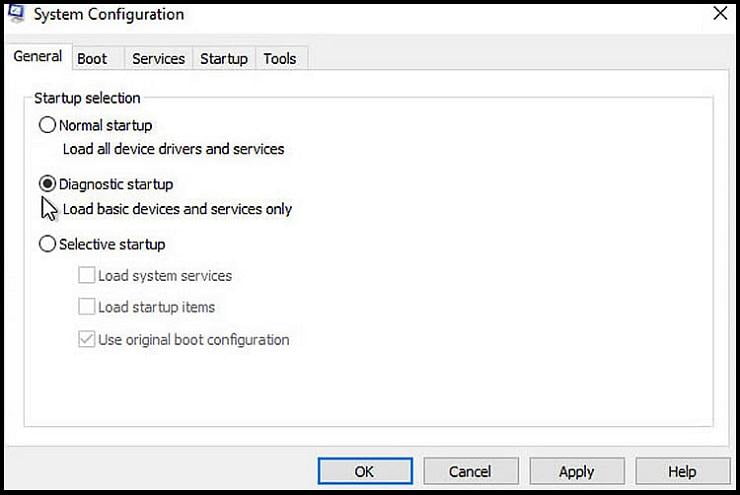Confirm changes with the OK button
This screenshot has height=495, width=740.
[x=365, y=471]
